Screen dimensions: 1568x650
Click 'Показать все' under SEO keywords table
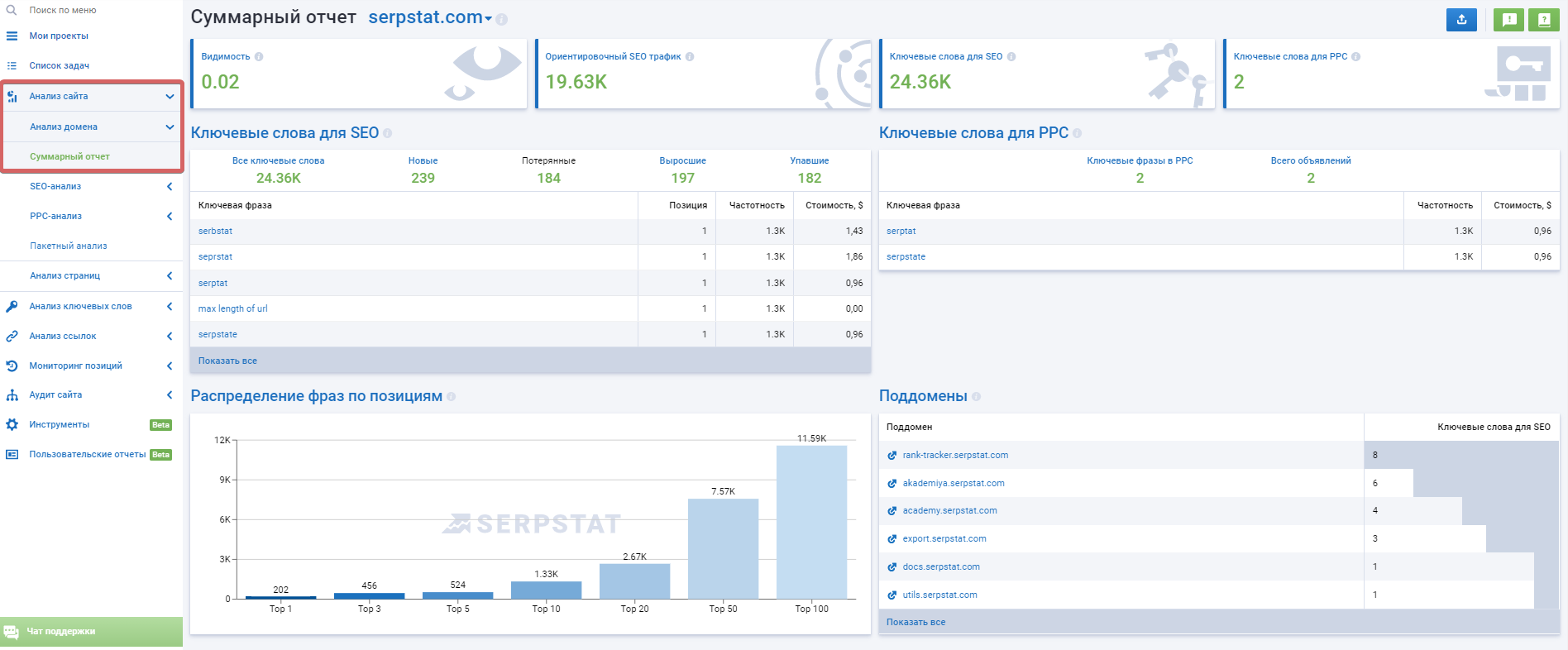pyautogui.click(x=227, y=361)
